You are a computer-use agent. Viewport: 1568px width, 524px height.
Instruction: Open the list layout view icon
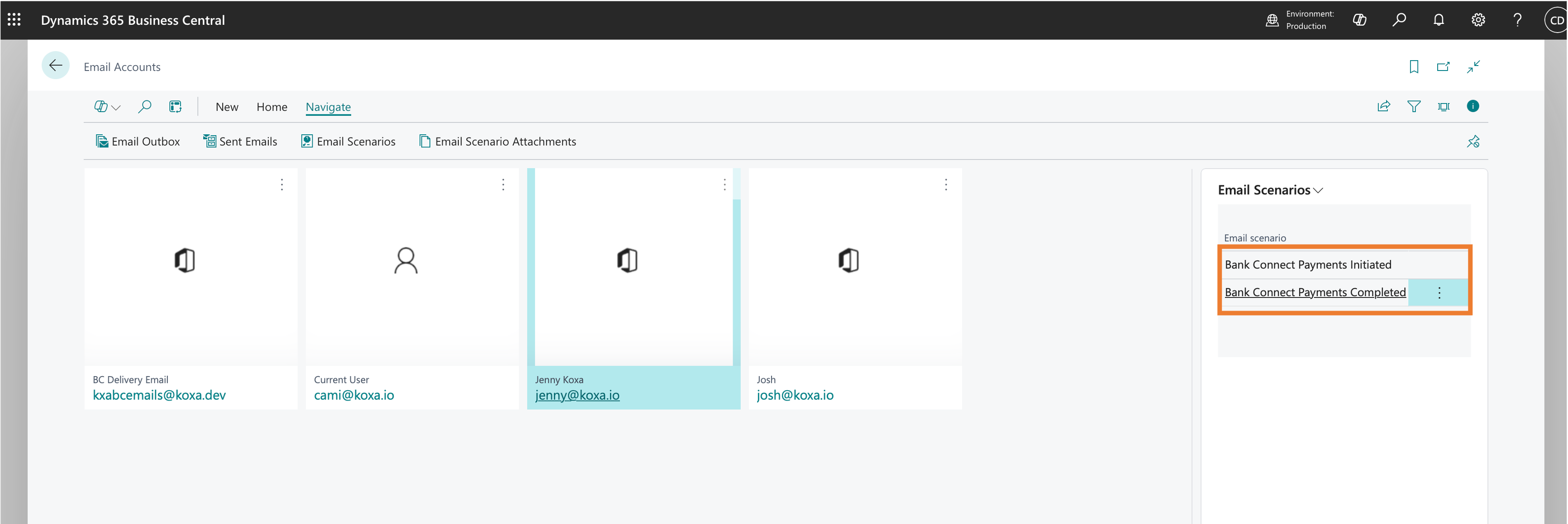pos(175,107)
